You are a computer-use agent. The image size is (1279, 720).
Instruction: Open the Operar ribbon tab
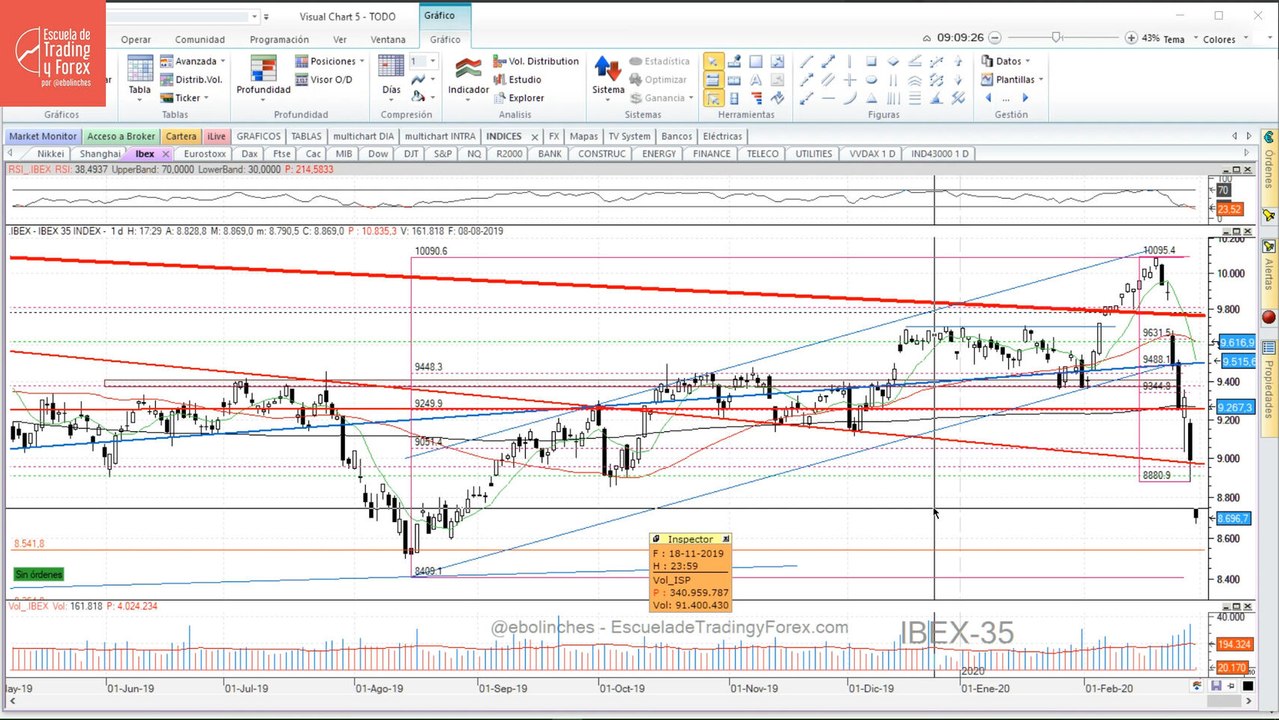tap(136, 40)
